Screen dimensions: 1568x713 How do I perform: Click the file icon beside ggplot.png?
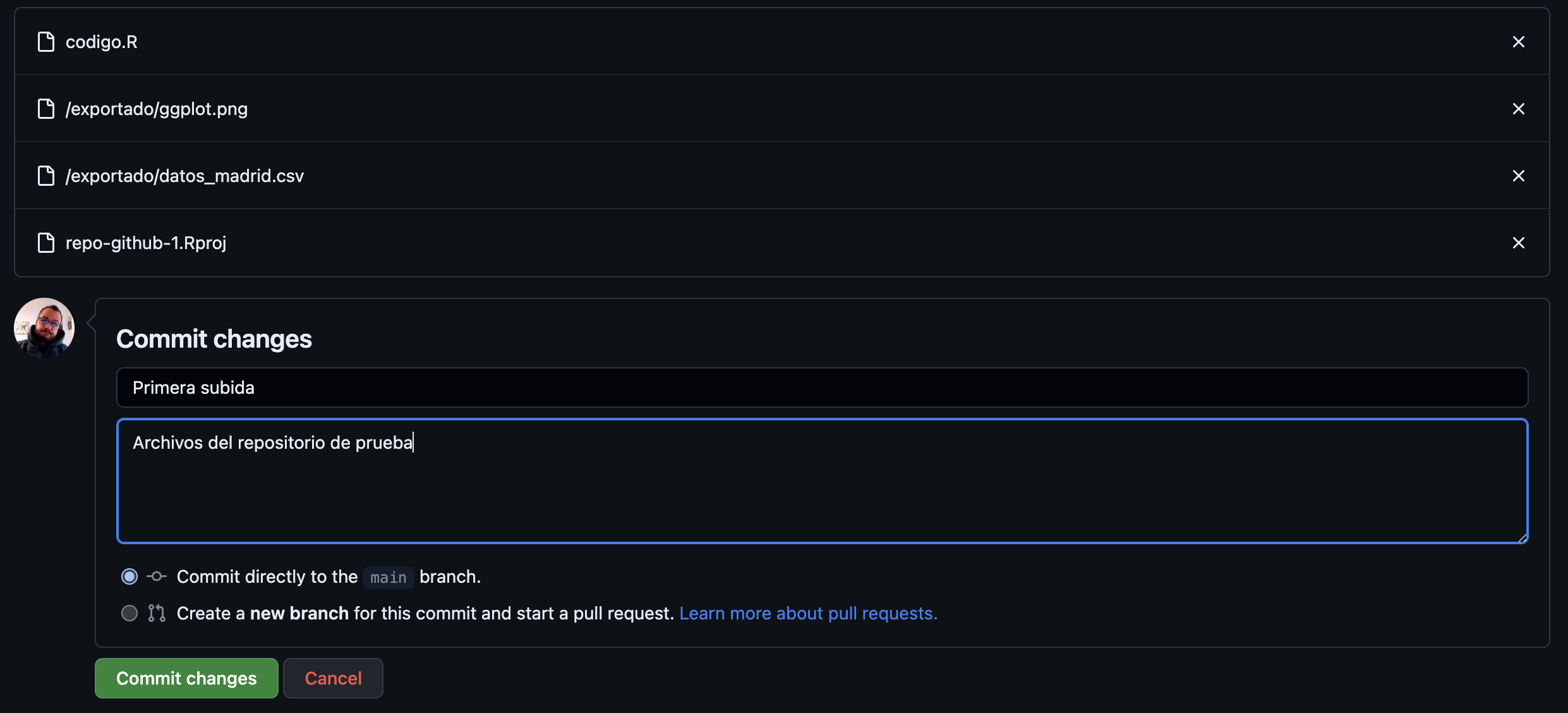pyautogui.click(x=46, y=109)
